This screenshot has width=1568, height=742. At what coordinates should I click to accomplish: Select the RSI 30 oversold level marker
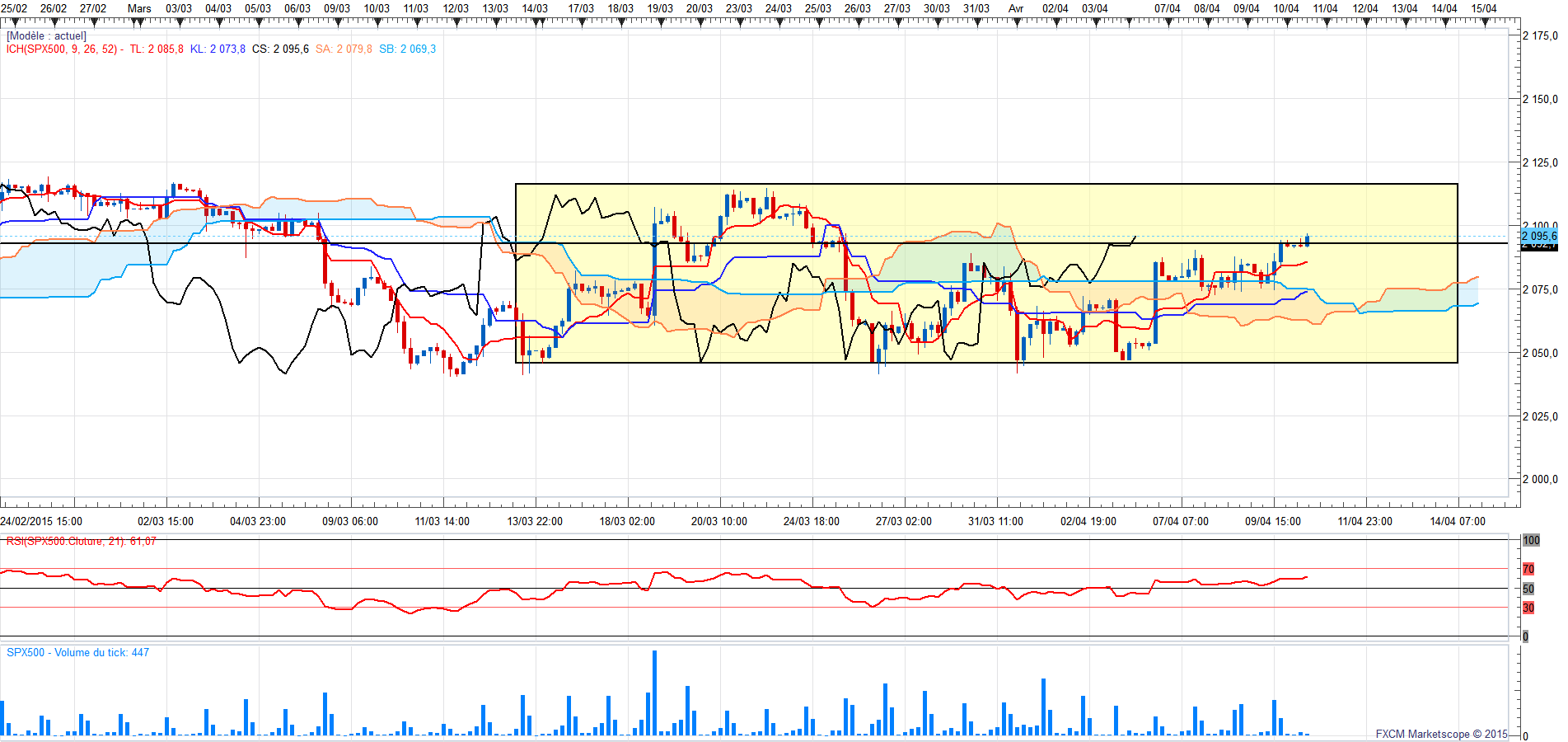coord(1528,608)
